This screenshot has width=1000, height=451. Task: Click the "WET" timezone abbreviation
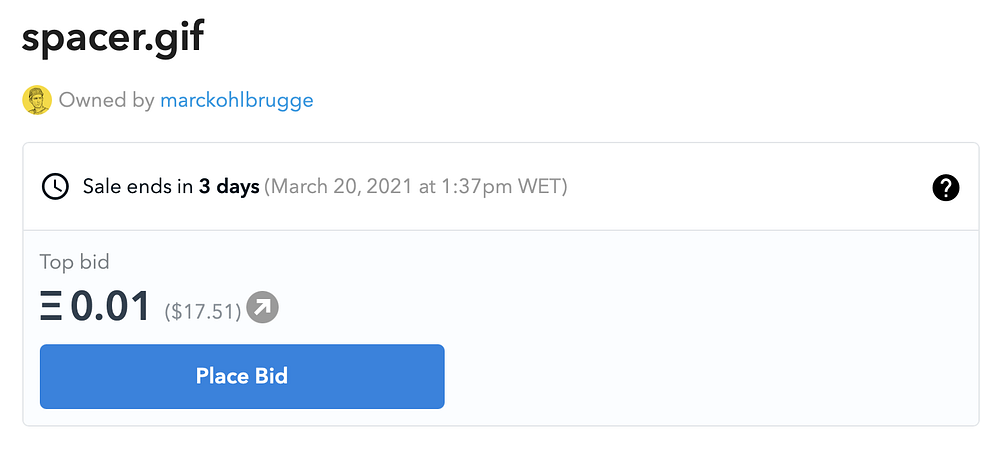click(x=538, y=186)
